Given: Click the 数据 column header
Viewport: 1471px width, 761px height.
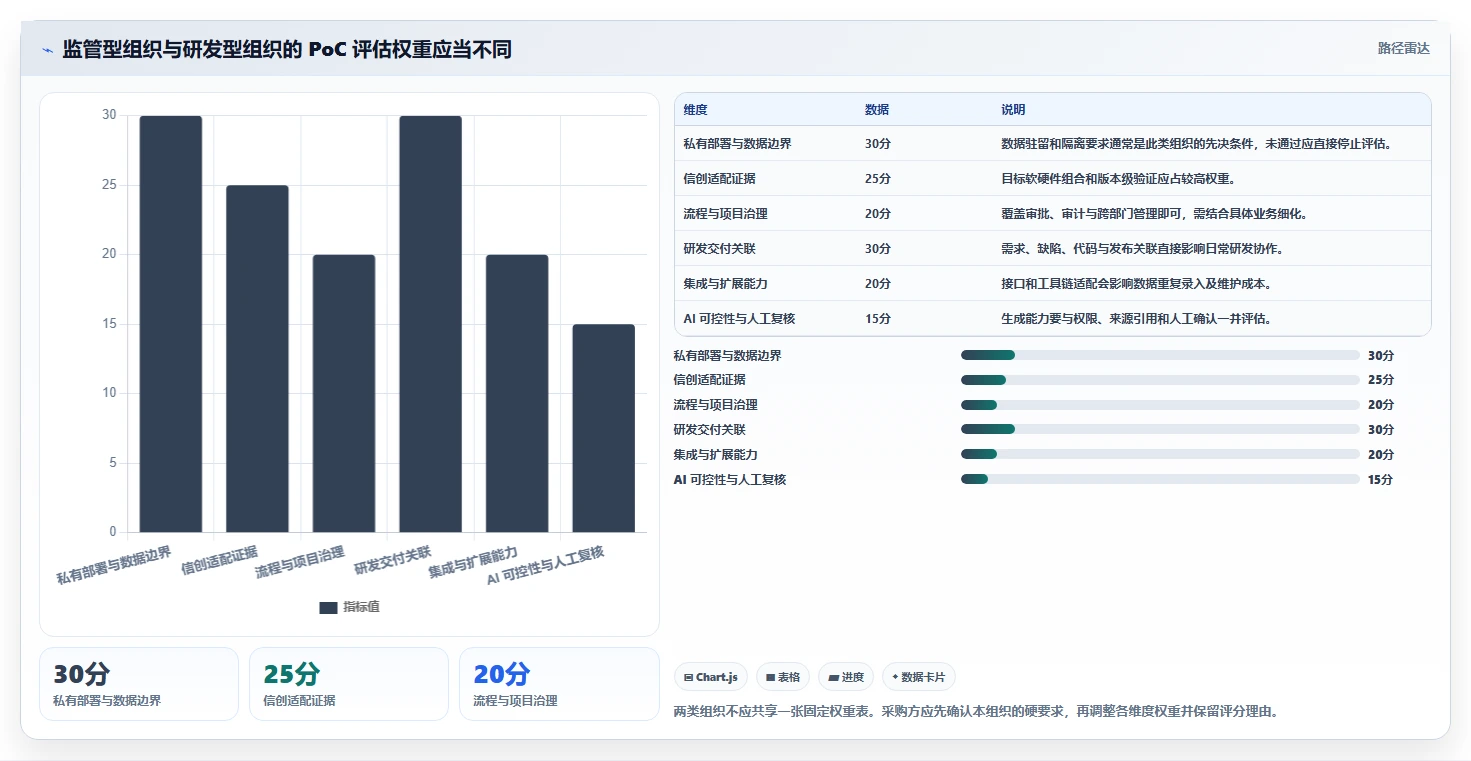Looking at the screenshot, I should [x=877, y=110].
